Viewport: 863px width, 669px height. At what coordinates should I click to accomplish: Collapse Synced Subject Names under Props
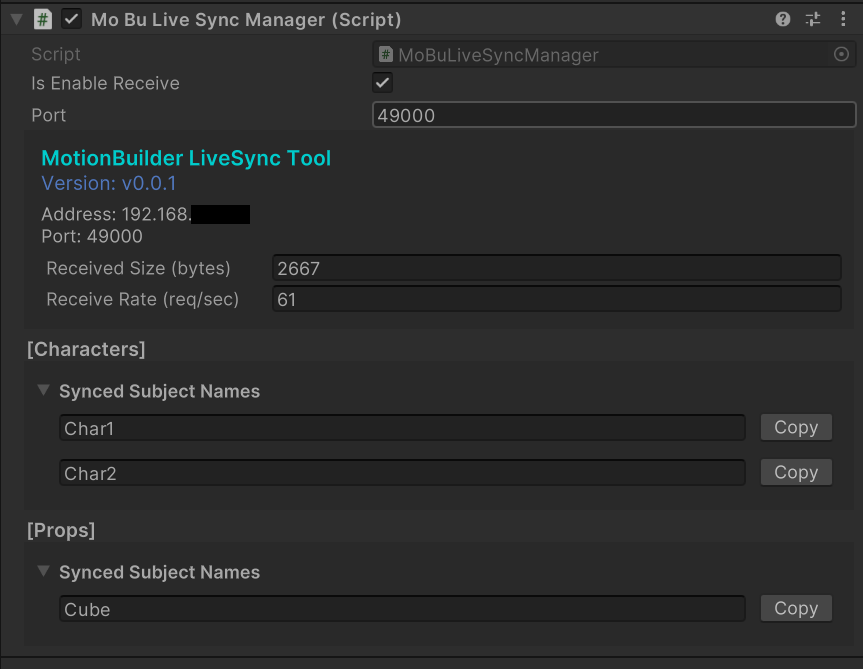[x=43, y=571]
